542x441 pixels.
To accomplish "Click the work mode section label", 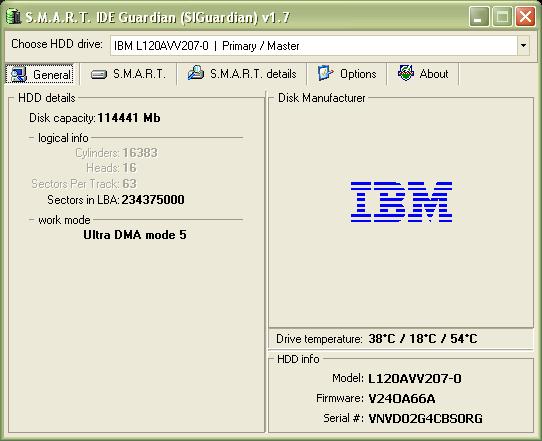I will 64,220.
